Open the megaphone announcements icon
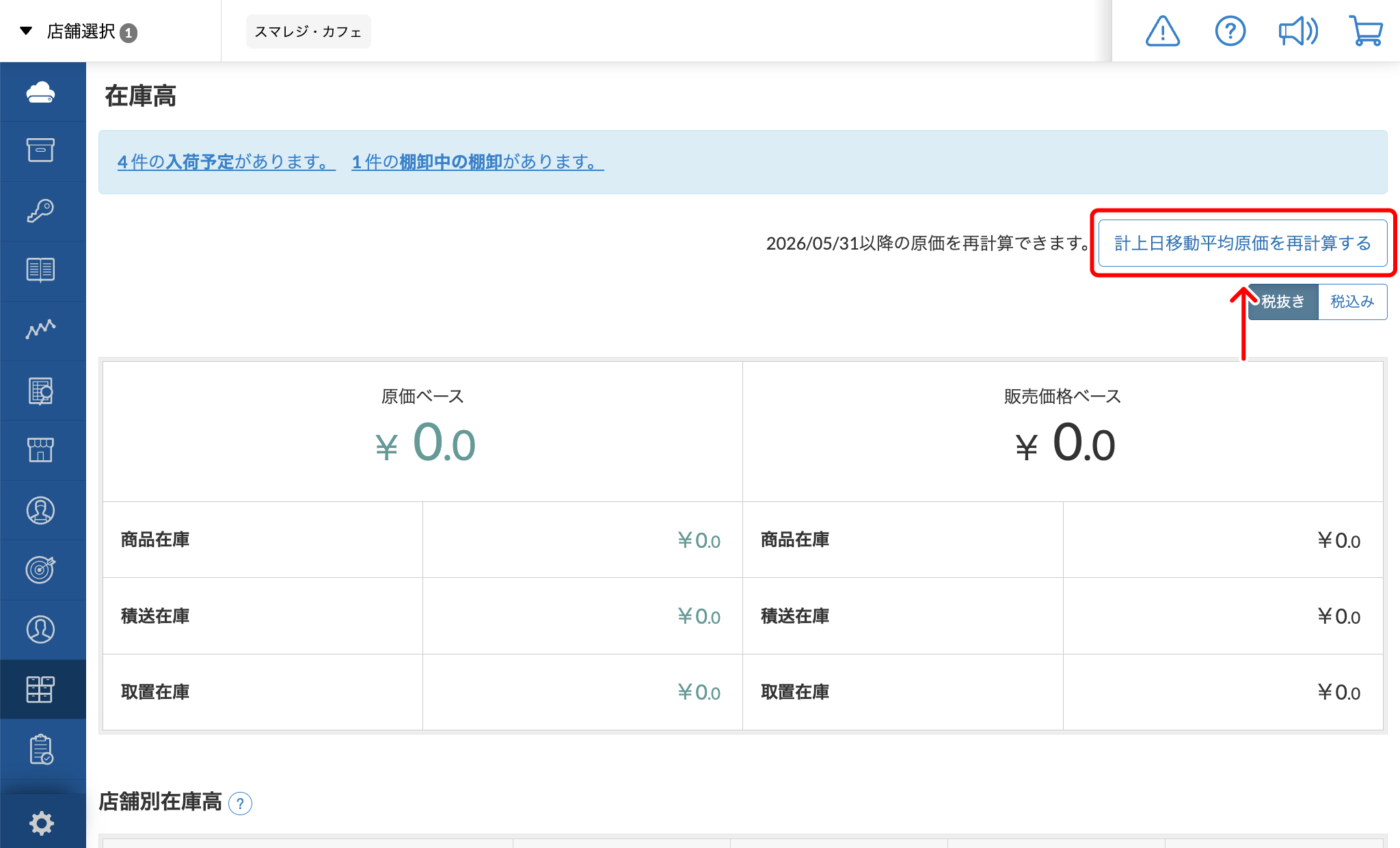The width and height of the screenshot is (1400, 848). (1298, 31)
